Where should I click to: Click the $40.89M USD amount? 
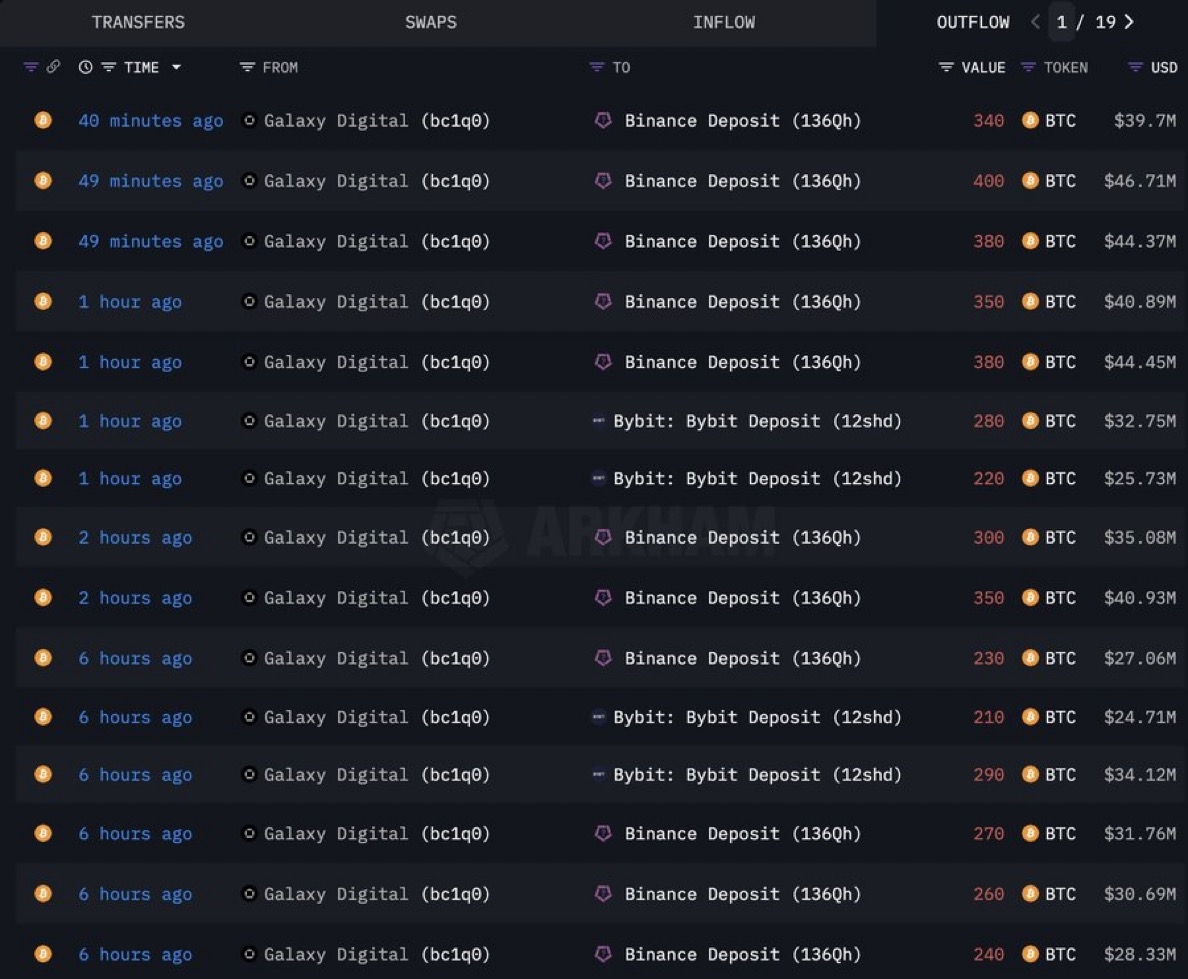(x=1140, y=302)
